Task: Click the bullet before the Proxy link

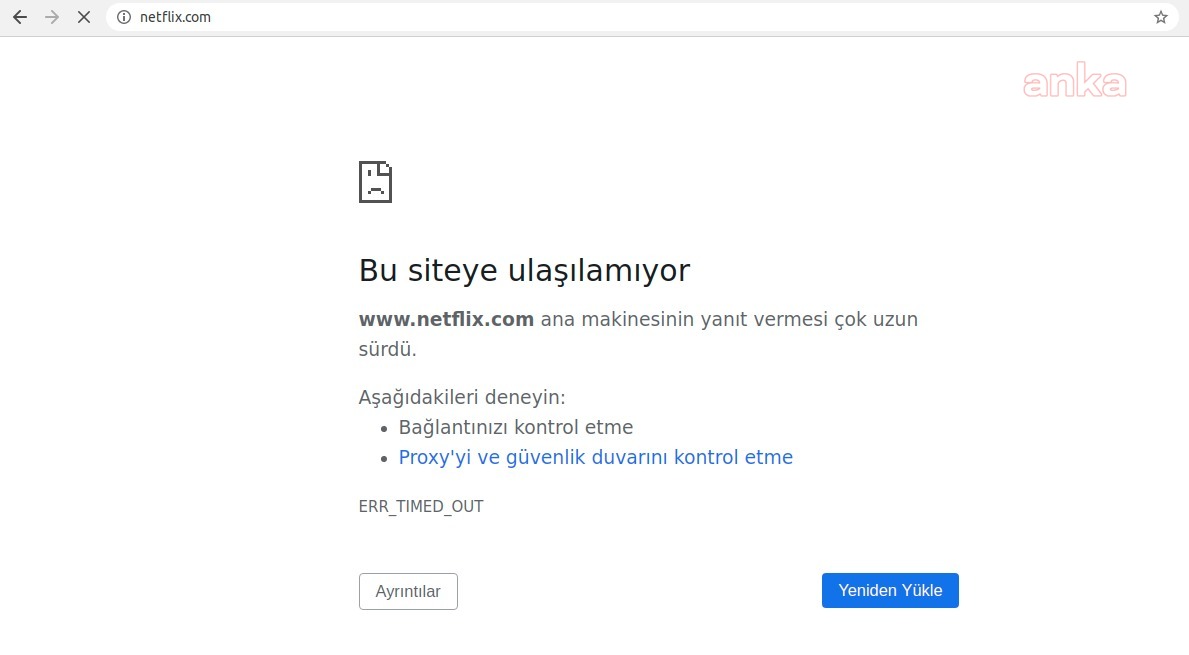Action: coord(386,458)
